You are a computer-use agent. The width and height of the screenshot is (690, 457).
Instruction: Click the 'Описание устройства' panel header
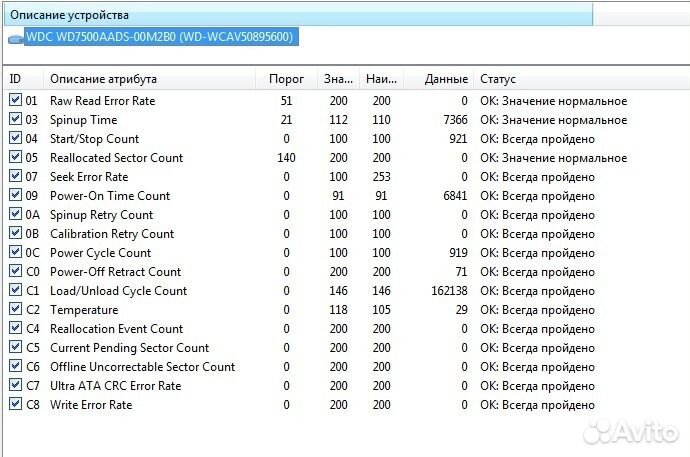pyautogui.click(x=70, y=15)
